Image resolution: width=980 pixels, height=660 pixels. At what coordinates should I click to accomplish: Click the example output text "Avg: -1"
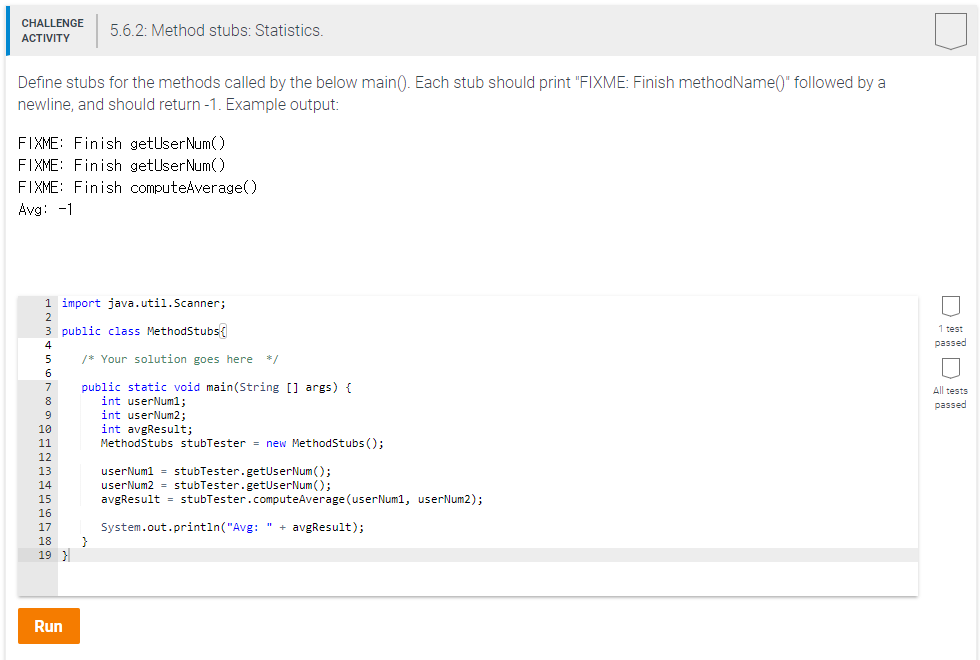coord(46,209)
